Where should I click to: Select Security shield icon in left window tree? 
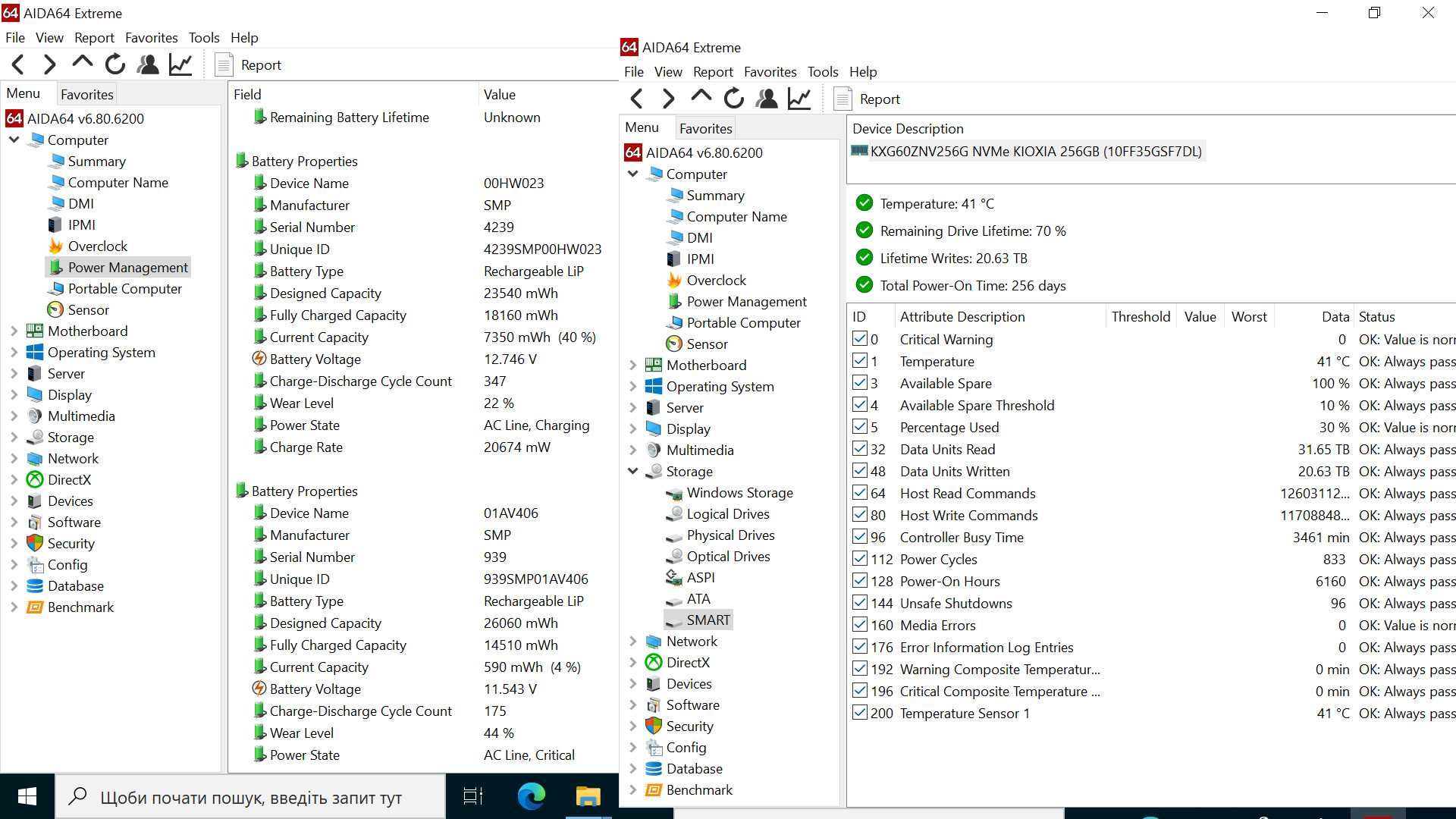click(x=35, y=543)
